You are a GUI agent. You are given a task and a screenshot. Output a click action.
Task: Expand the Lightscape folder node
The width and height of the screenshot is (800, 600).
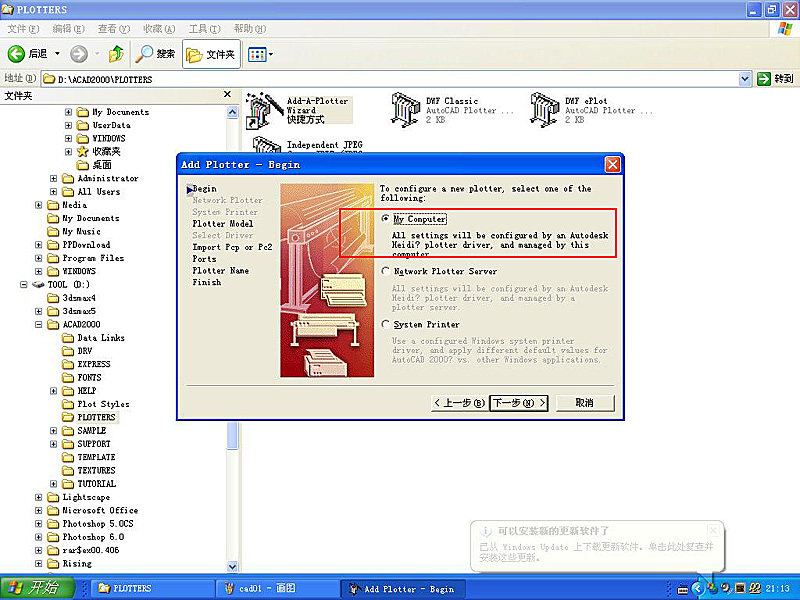pyautogui.click(x=38, y=497)
